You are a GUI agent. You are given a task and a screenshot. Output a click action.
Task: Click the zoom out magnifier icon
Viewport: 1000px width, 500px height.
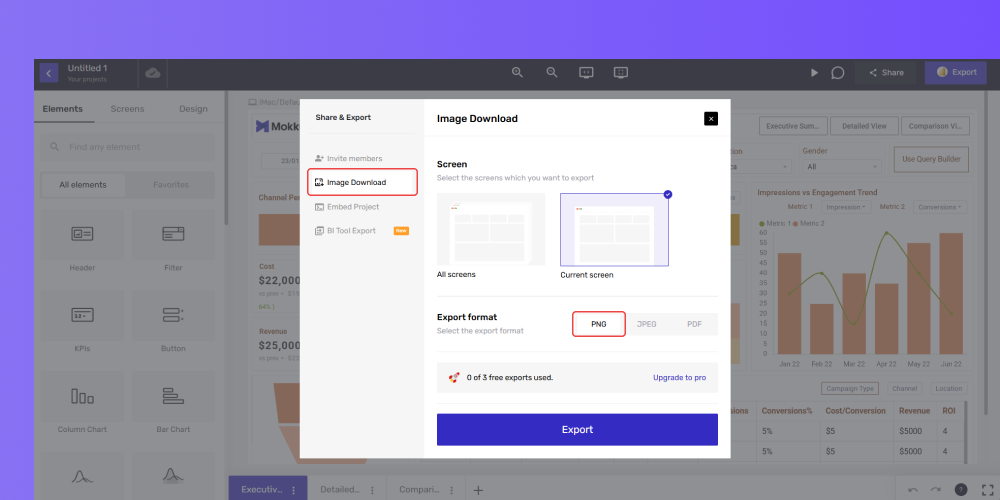click(552, 73)
